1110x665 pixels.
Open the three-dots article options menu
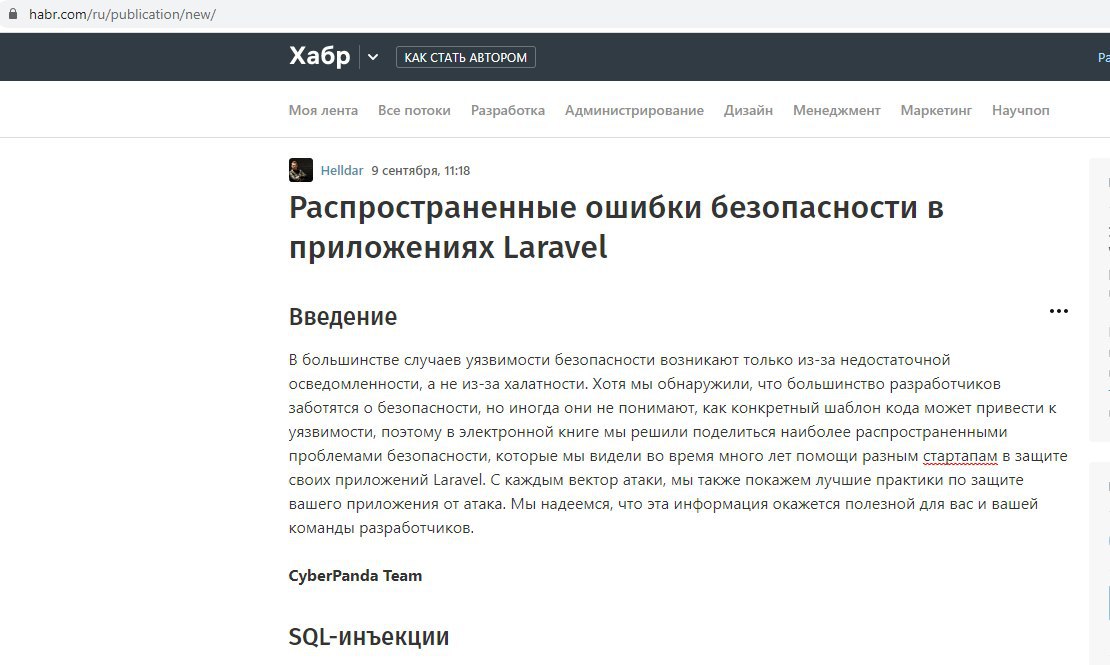click(1058, 311)
